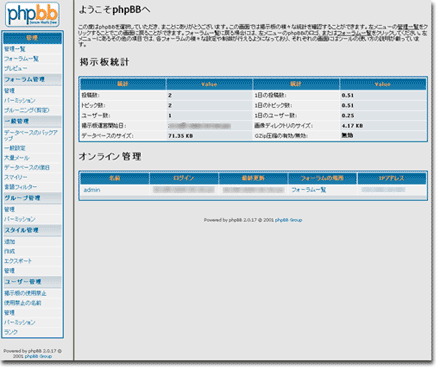Open 使用禁止の名前 link
This screenshot has width=440, height=369.
point(23,303)
